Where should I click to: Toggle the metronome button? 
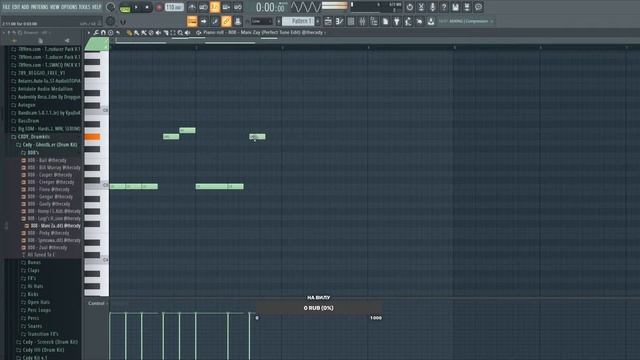[192, 7]
